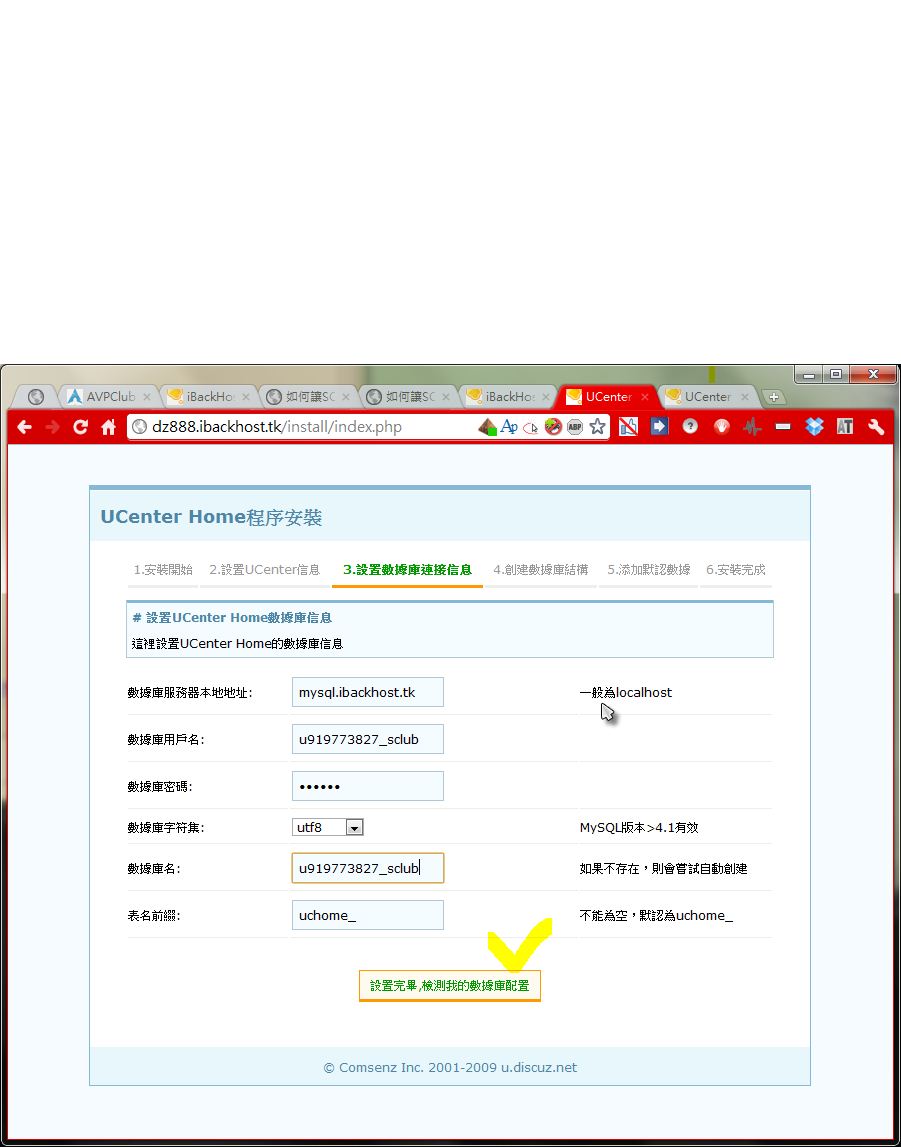Close the active UCenter tab
This screenshot has width=901, height=1147.
click(x=645, y=397)
